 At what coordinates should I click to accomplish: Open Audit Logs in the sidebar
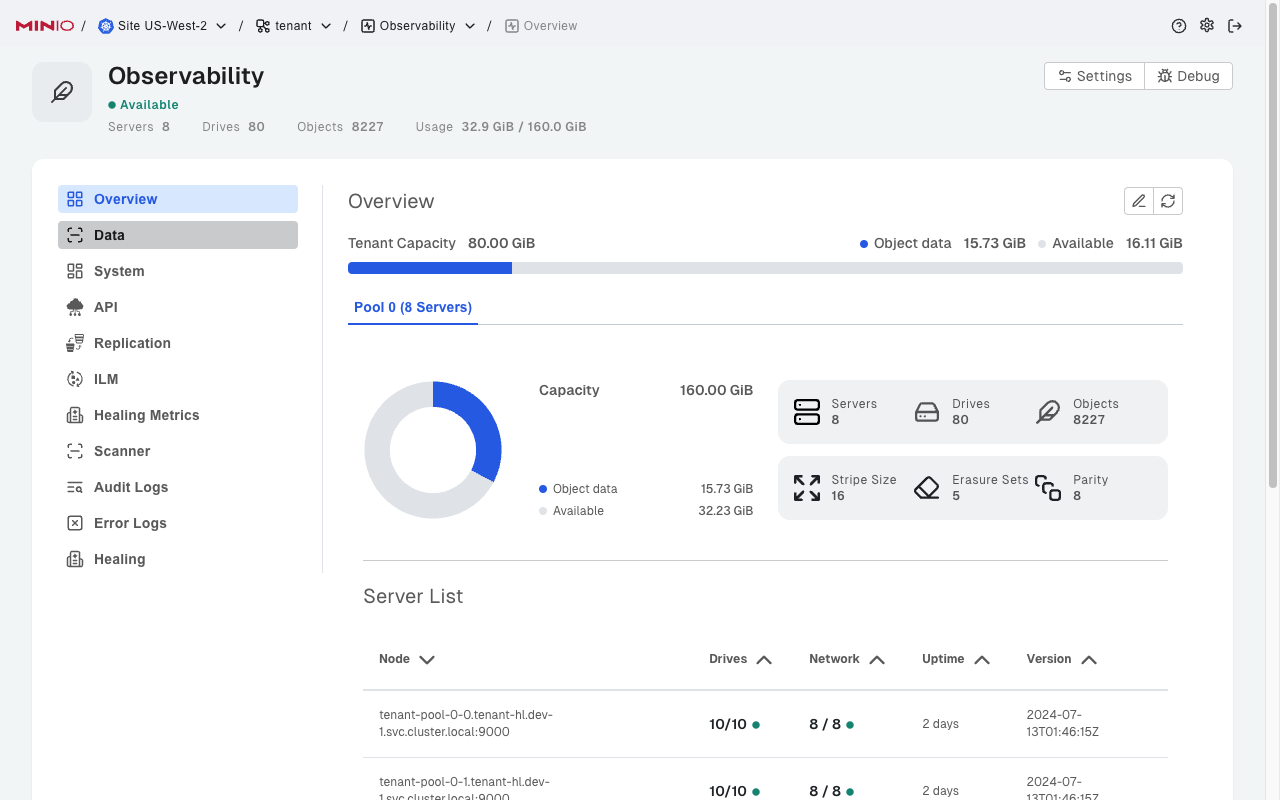pyautogui.click(x=131, y=487)
